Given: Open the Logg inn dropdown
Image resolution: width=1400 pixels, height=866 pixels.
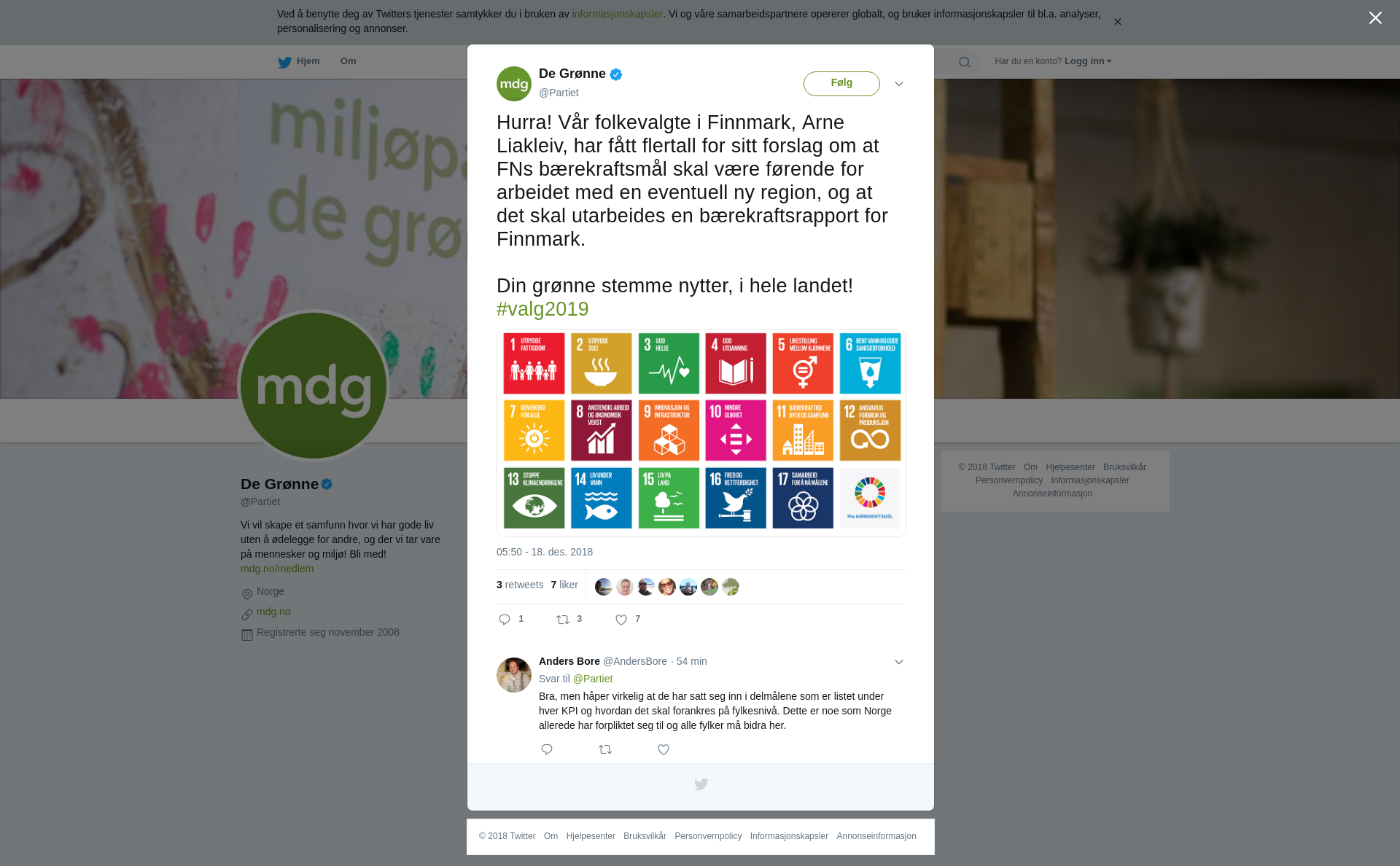Looking at the screenshot, I should pyautogui.click(x=1088, y=61).
